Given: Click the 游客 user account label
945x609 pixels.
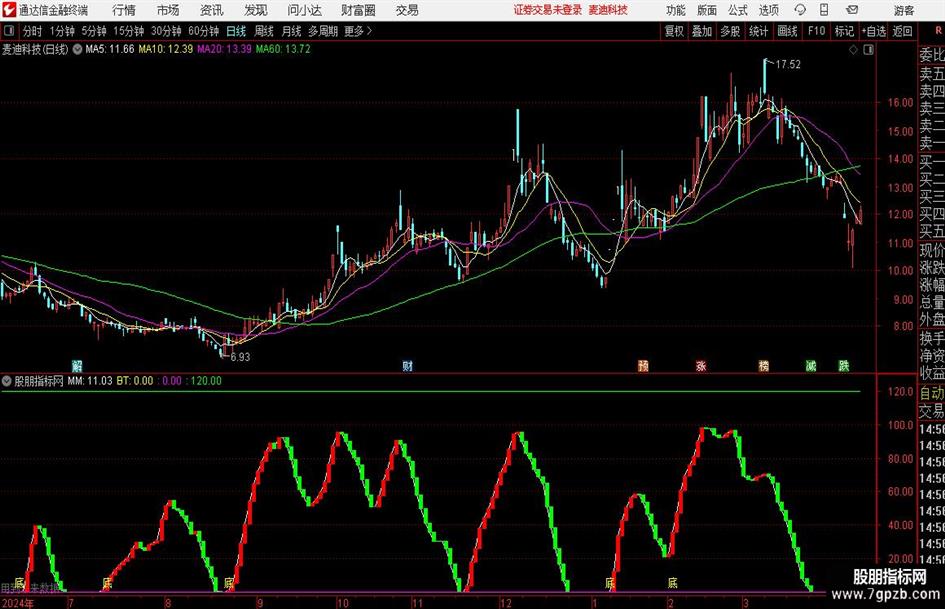Looking at the screenshot, I should tap(904, 10).
